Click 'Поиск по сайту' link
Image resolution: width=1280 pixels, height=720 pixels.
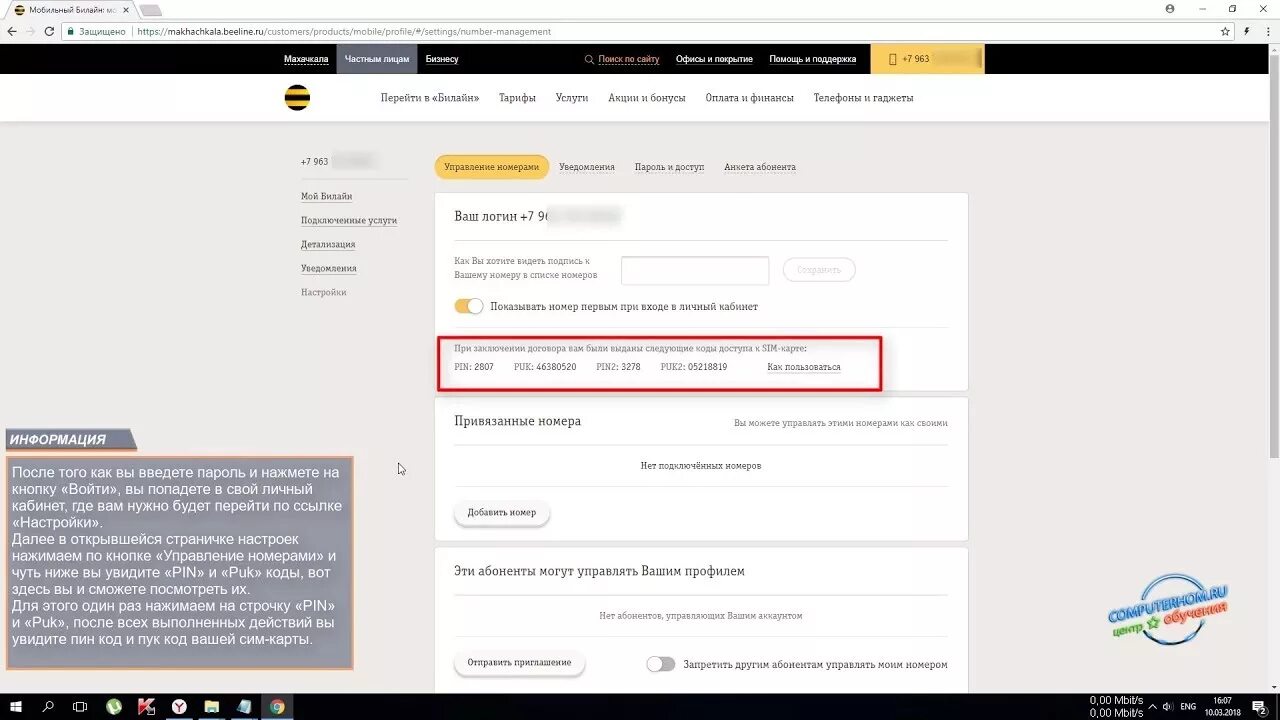pyautogui.click(x=629, y=59)
